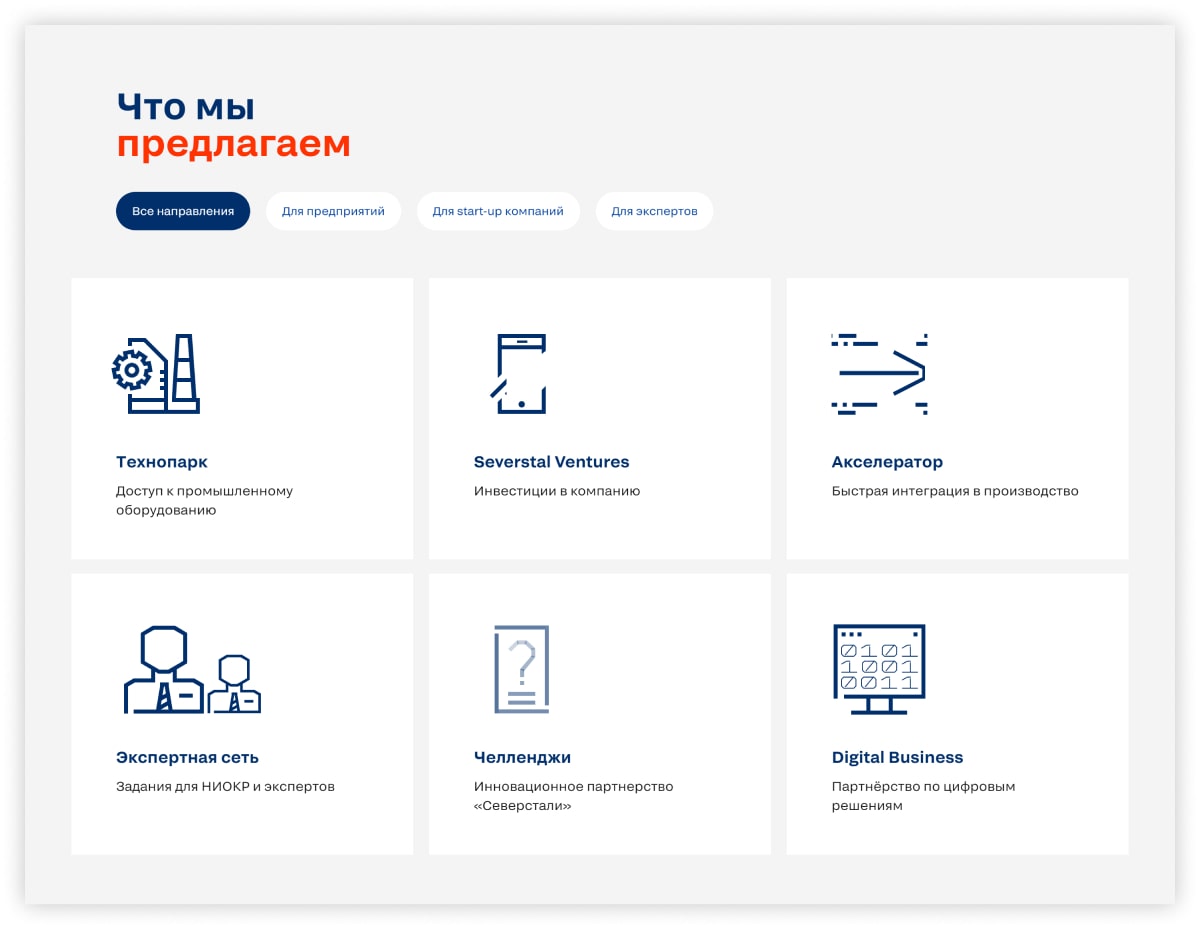The height and width of the screenshot is (930, 1200).
Task: Follow the "Акселератор" heading link
Action: click(887, 462)
